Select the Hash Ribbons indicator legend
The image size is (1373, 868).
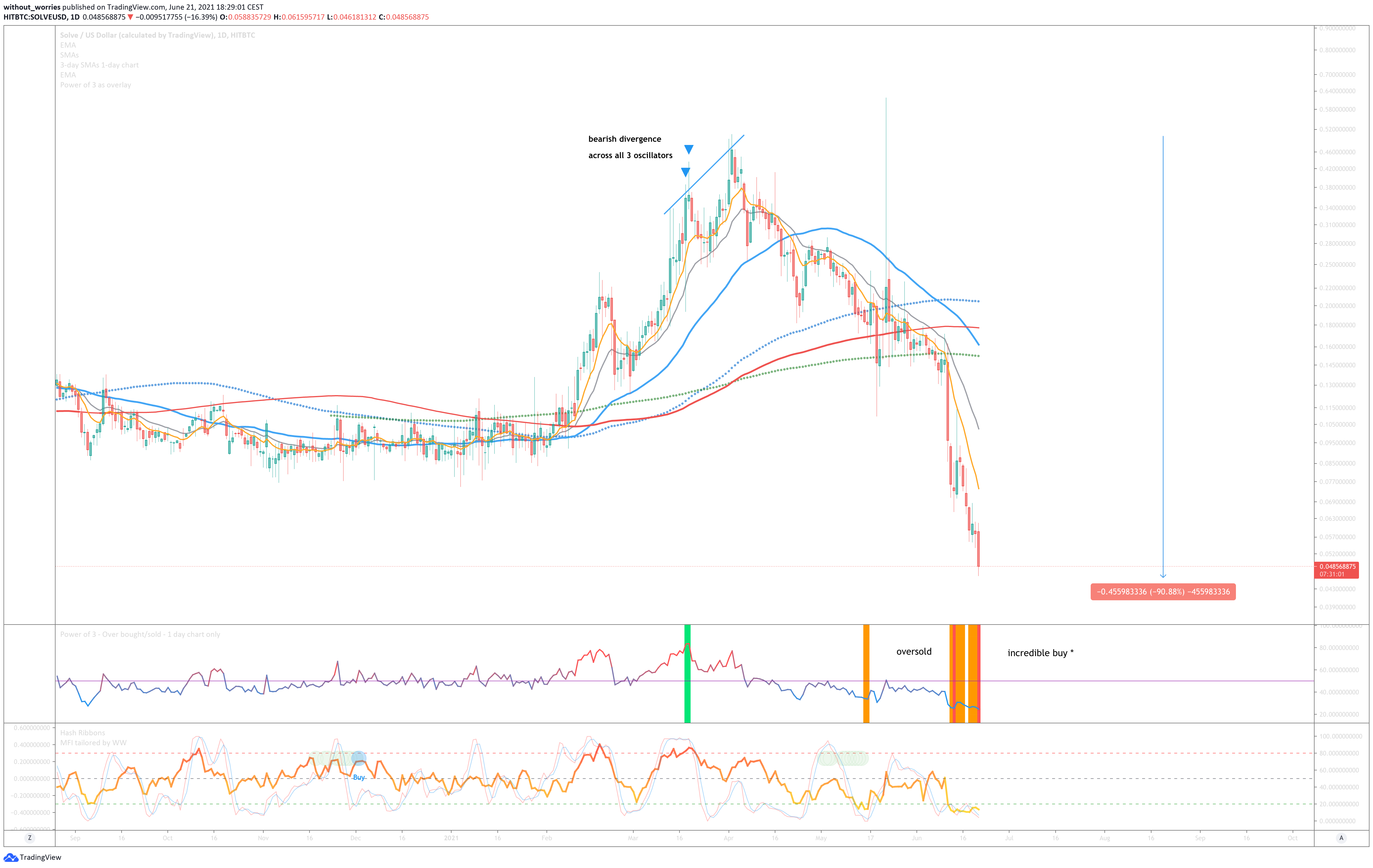(x=83, y=733)
